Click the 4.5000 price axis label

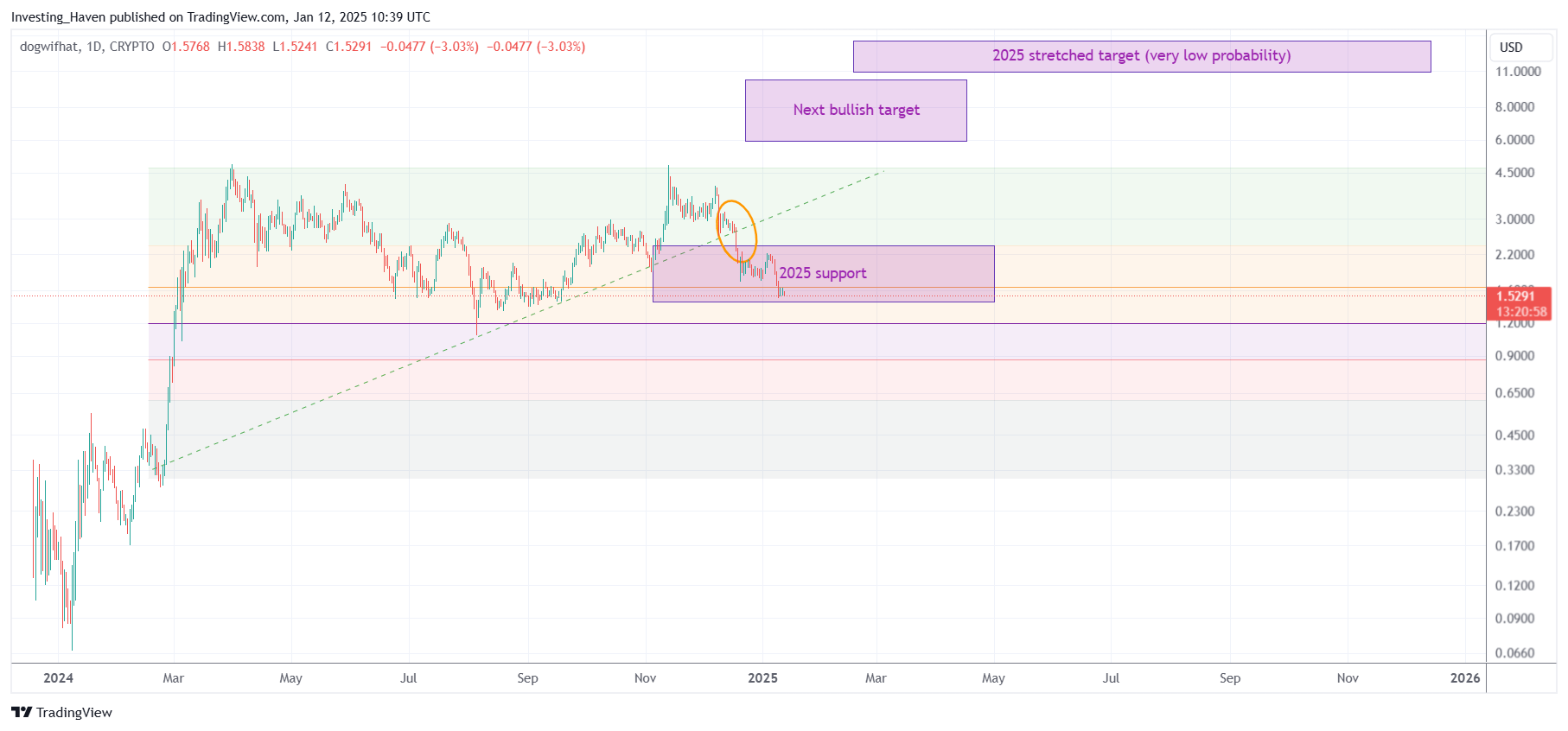point(1515,173)
